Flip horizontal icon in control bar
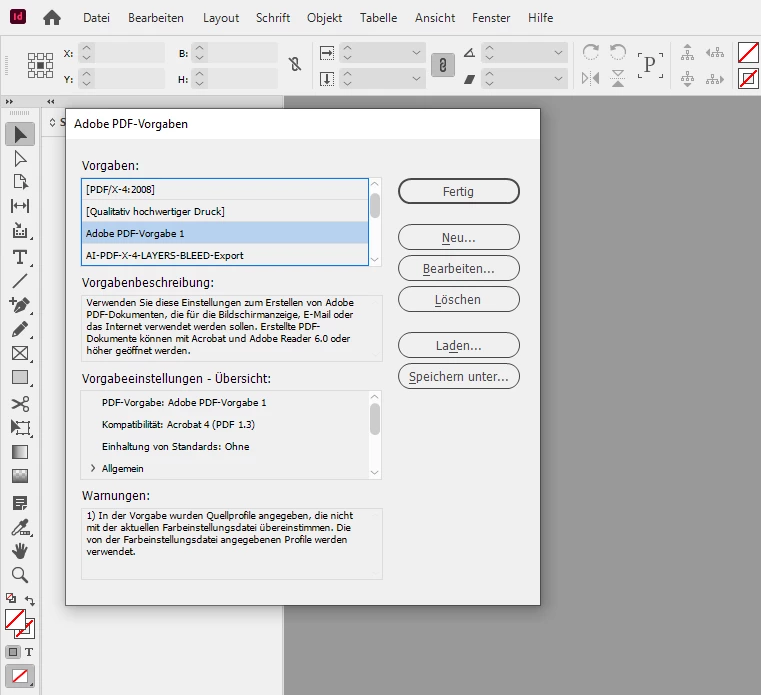The image size is (761, 695). pyautogui.click(x=591, y=78)
